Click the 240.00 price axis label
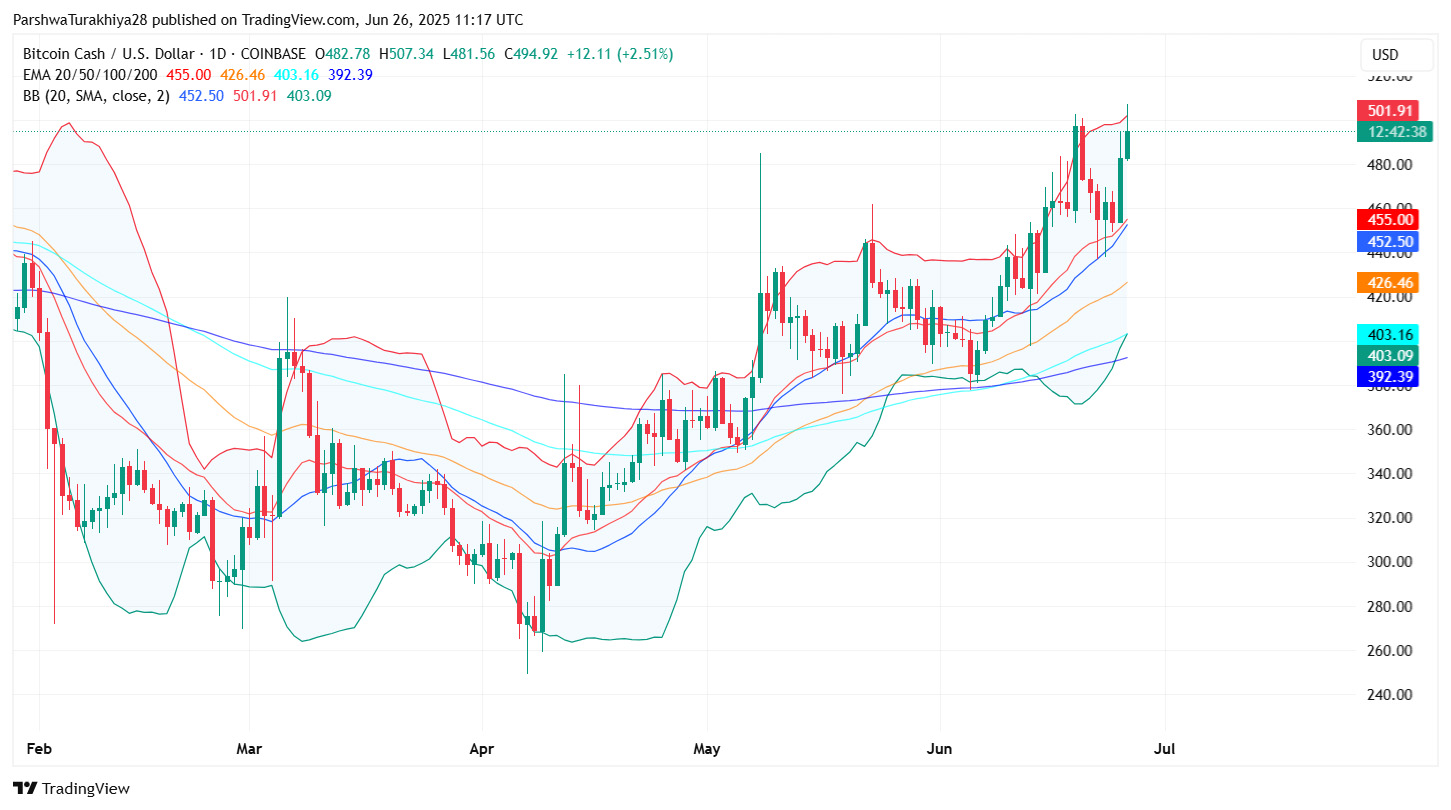The width and height of the screenshot is (1451, 810). [1390, 695]
